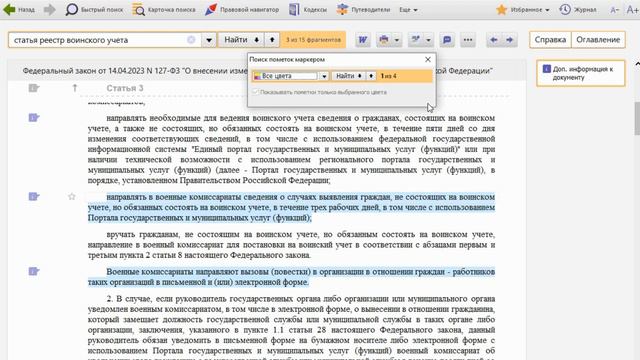Viewport: 640px width, 360px height.
Task: Expand marker color dropdown arrow
Action: click(x=324, y=76)
